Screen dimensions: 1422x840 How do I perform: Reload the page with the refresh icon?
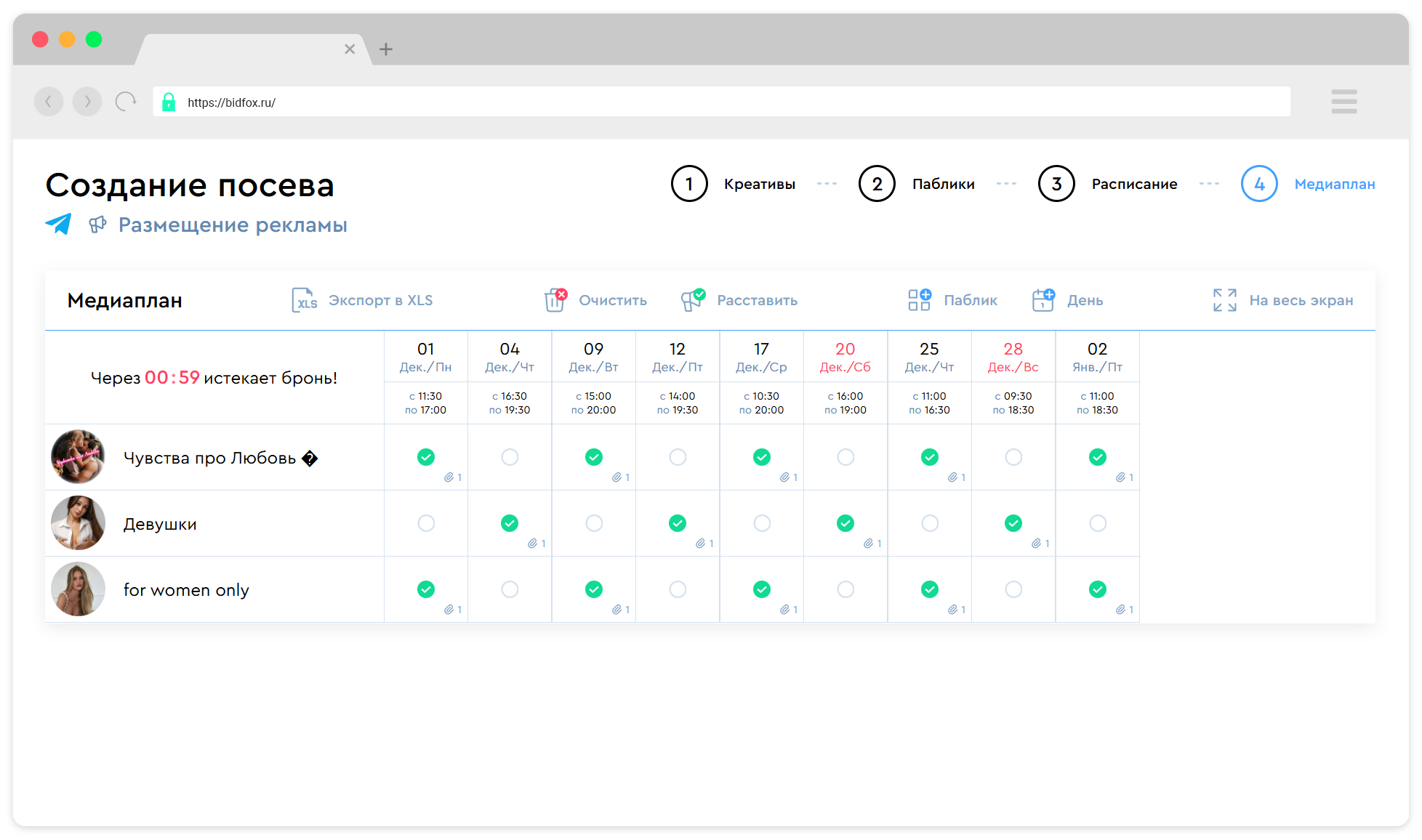pos(126,102)
